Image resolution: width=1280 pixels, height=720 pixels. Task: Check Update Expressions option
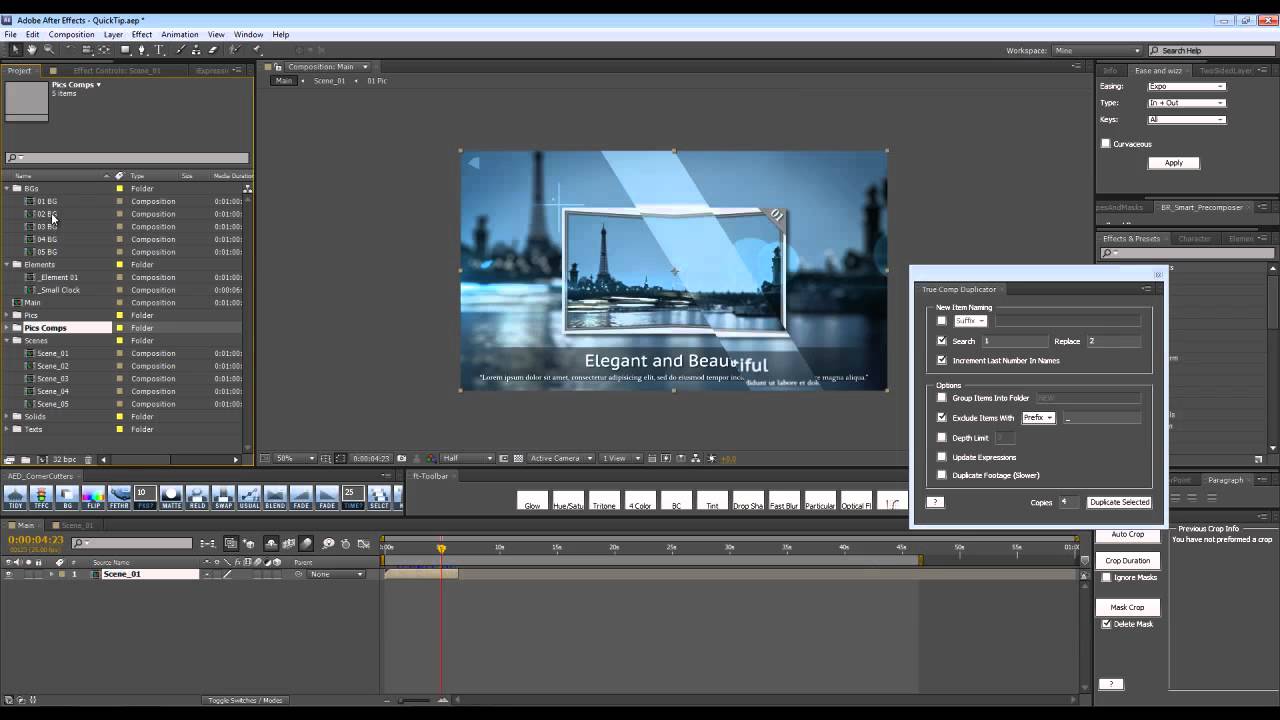point(941,457)
